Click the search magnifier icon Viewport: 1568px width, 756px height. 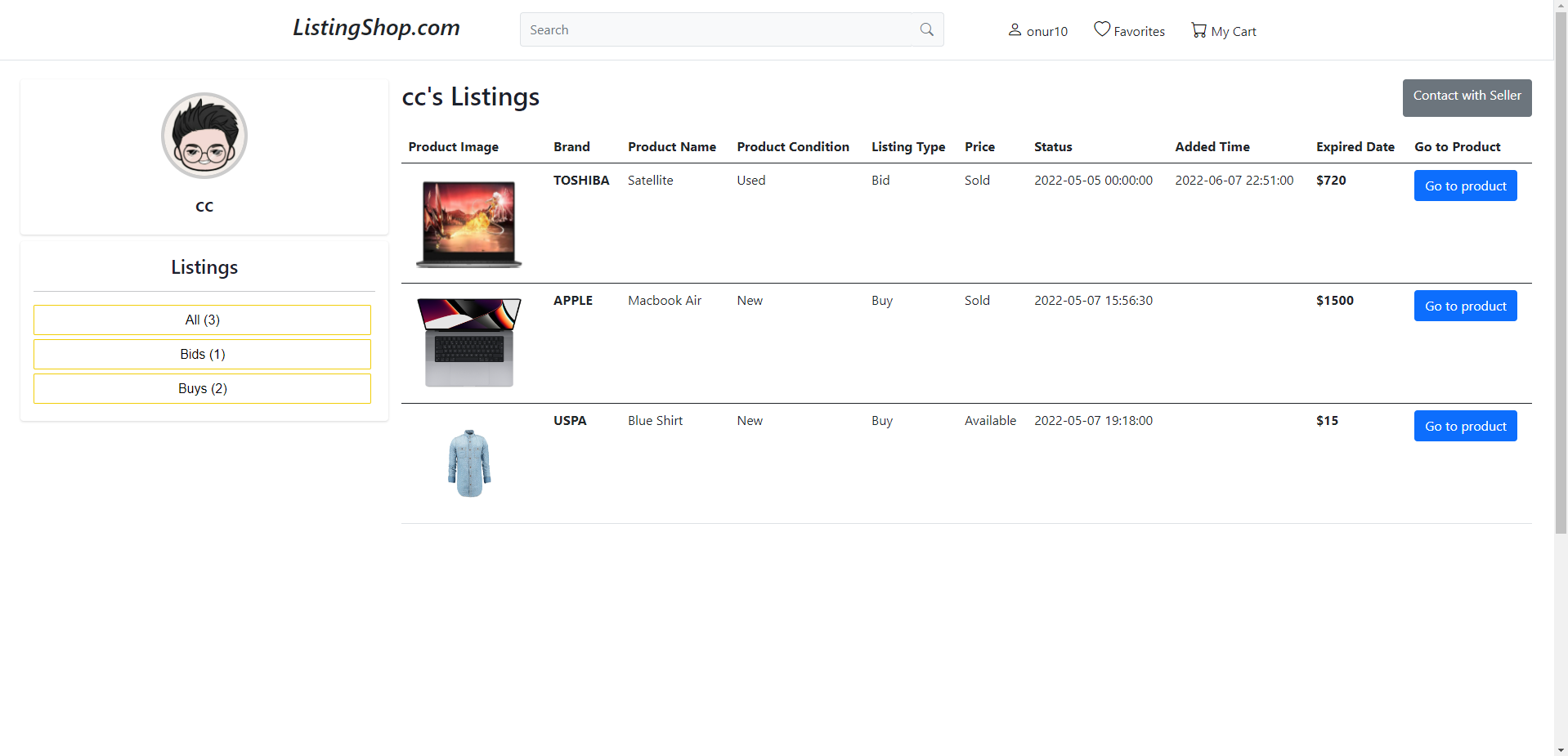point(926,29)
